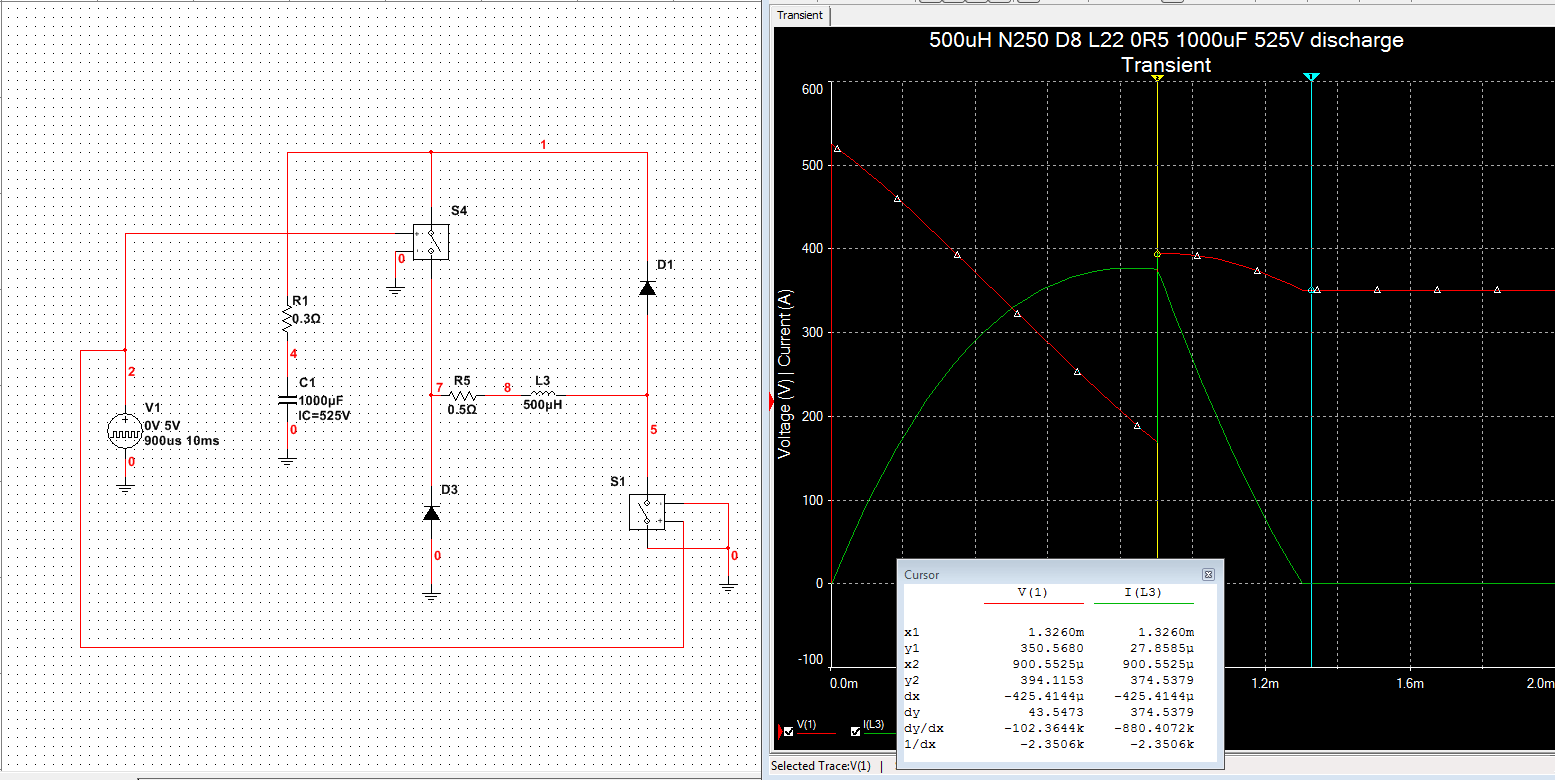
Task: Click the '0.3Ω' value of R1
Action: point(307,319)
